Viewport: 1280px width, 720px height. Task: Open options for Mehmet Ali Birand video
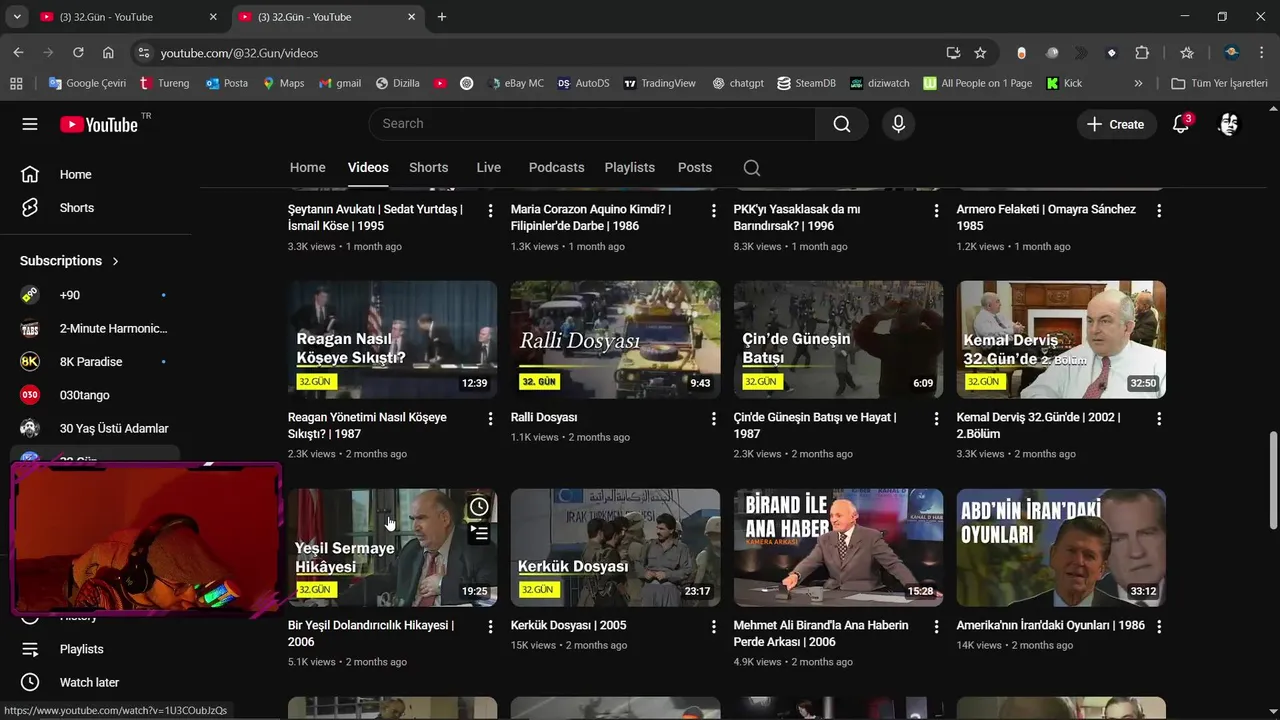pos(936,627)
